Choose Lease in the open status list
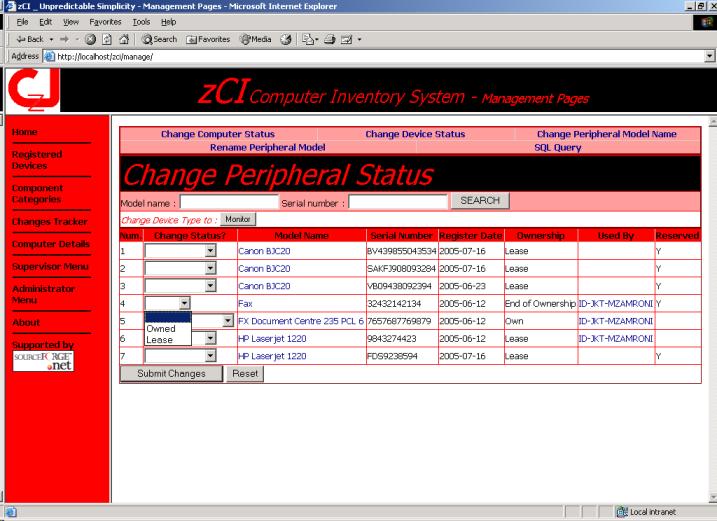Screen dimensions: 717x521 (159, 340)
